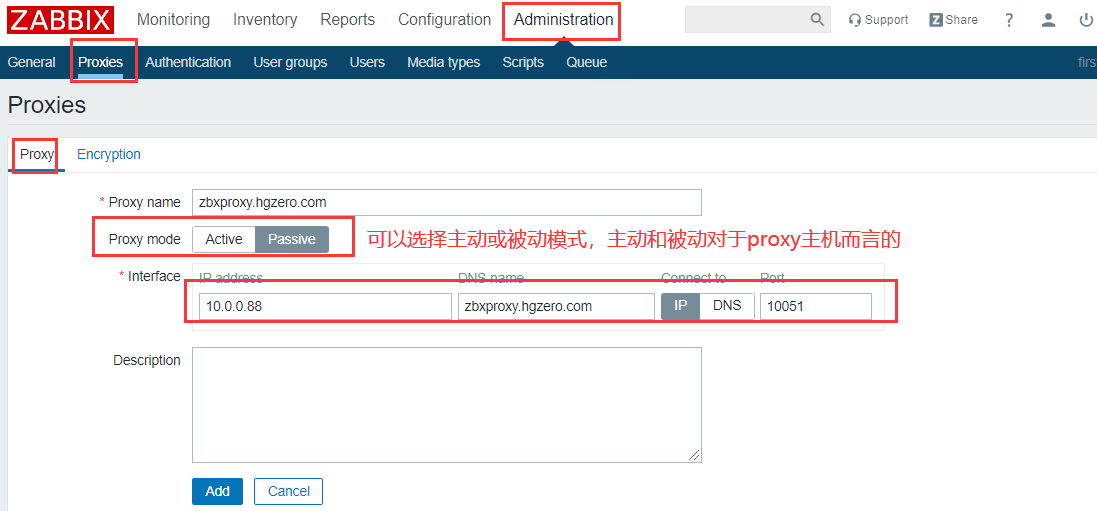Switch to the Proxy tab
Viewport: 1097px width, 511px height.
pyautogui.click(x=36, y=155)
